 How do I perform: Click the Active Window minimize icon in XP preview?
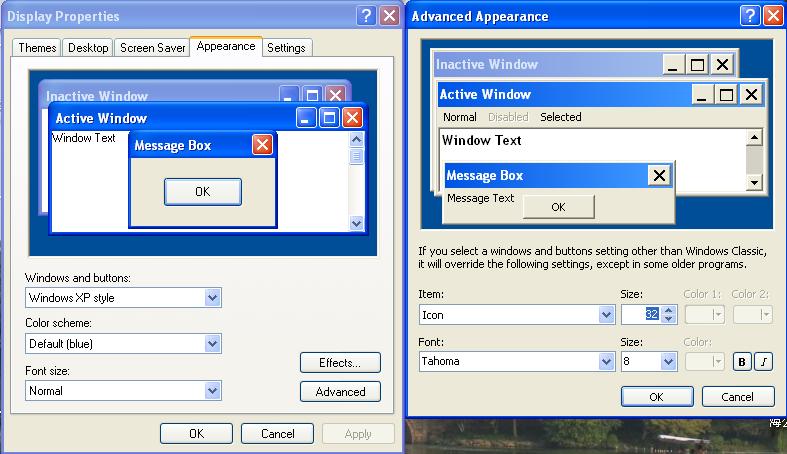306,118
